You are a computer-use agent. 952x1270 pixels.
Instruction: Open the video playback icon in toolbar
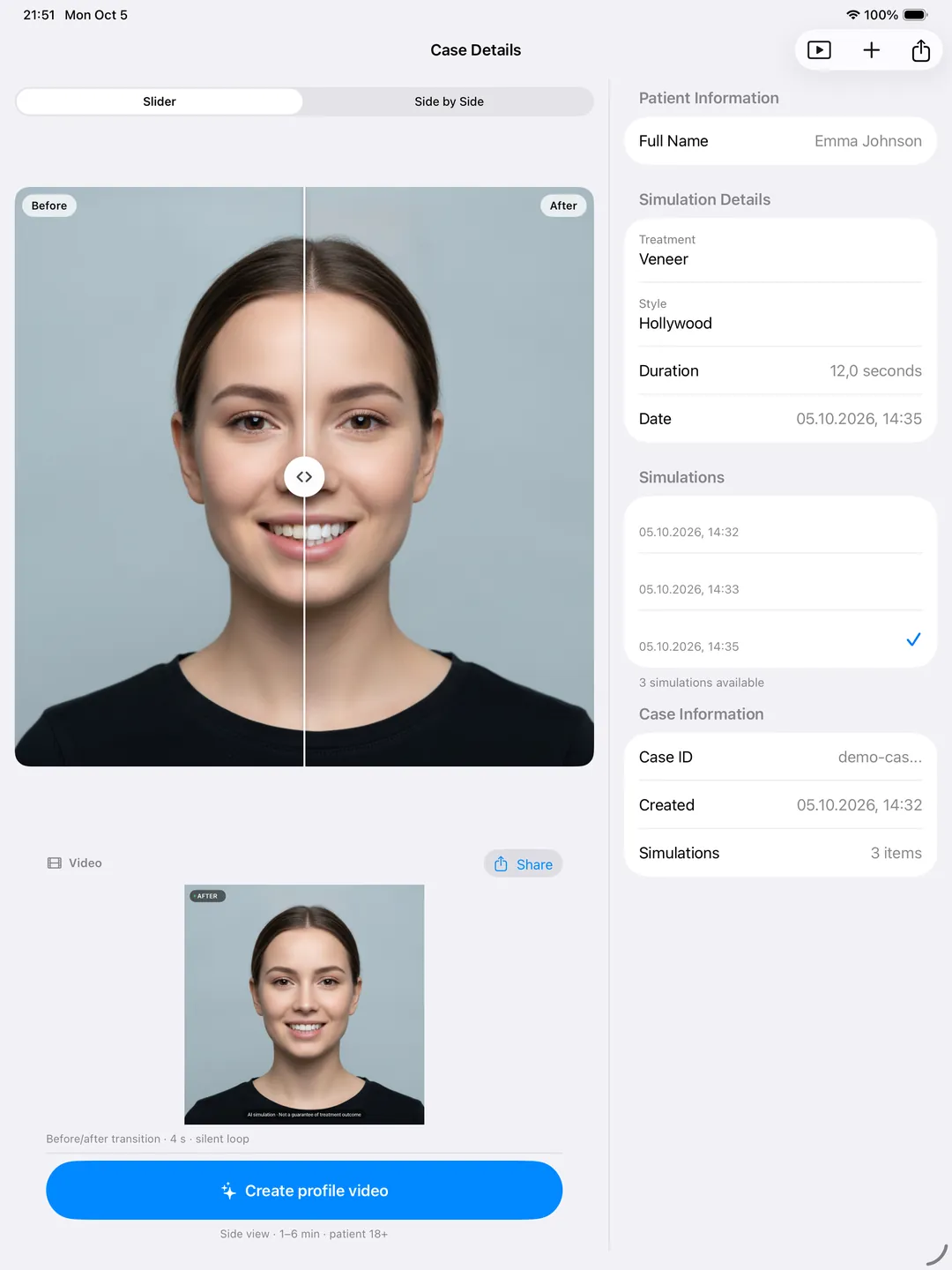(x=819, y=50)
